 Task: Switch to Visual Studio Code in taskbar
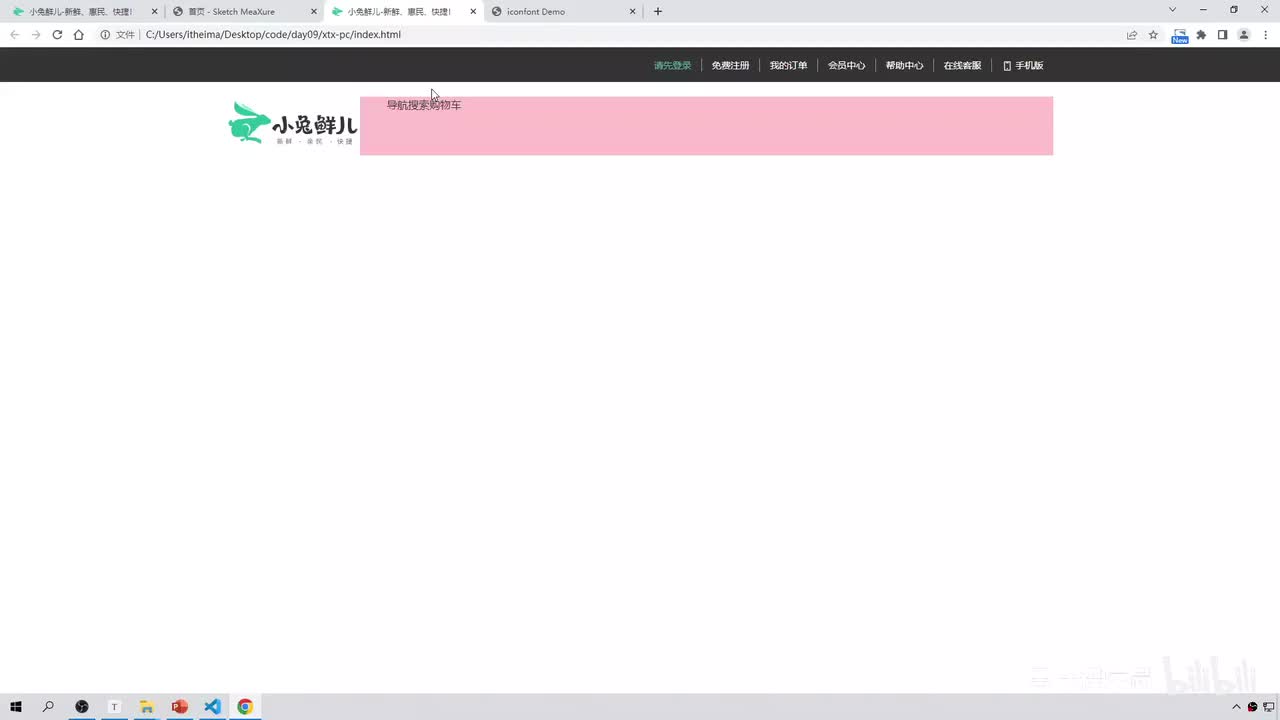click(212, 706)
